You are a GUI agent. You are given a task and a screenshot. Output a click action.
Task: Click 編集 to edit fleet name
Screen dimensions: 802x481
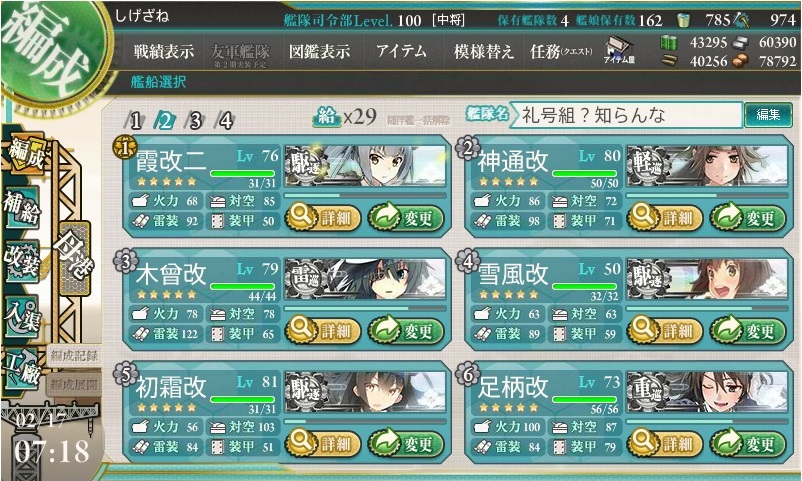[768, 115]
